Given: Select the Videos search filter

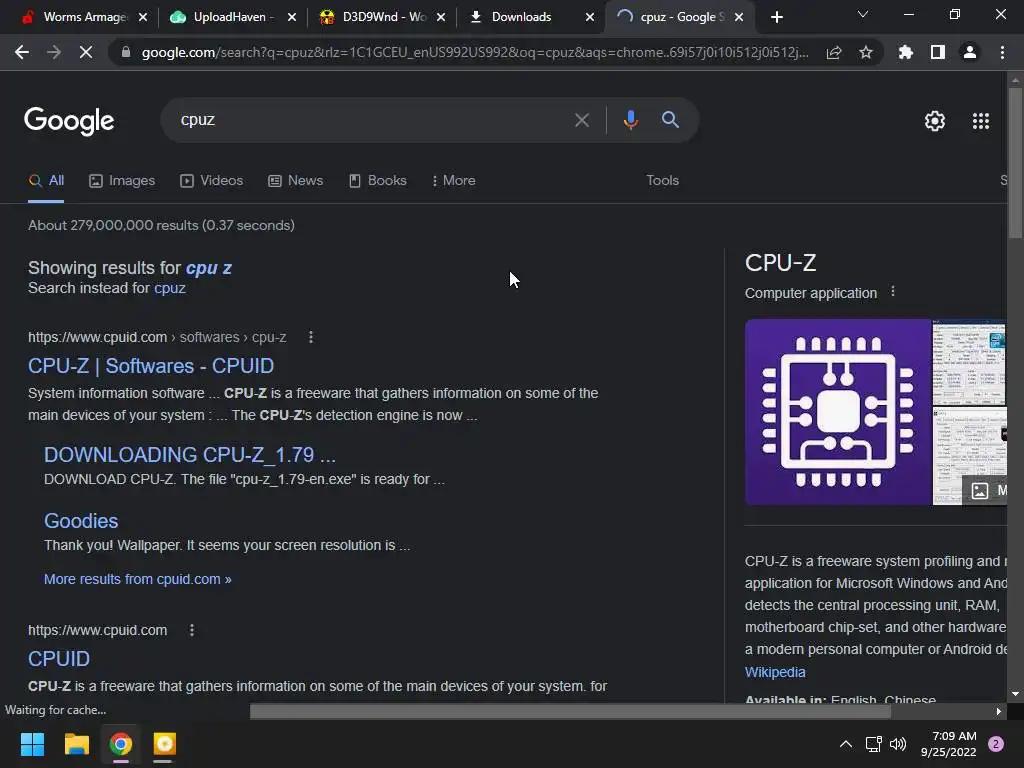Looking at the screenshot, I should tap(212, 181).
